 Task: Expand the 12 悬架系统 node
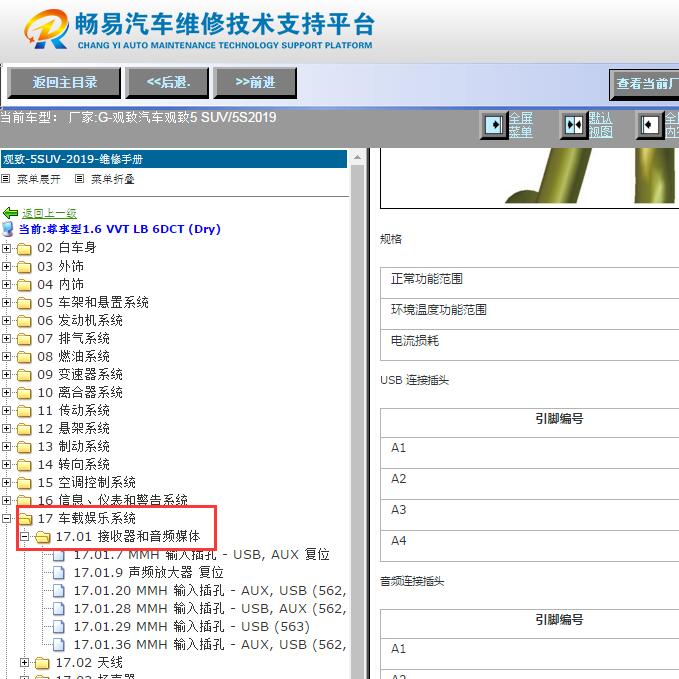click(6, 428)
